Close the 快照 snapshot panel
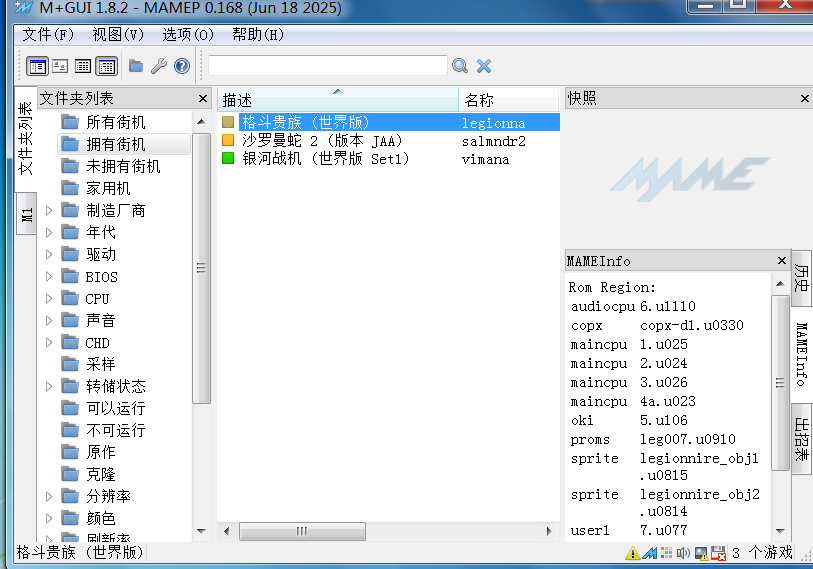Viewport: 813px width, 569px height. pyautogui.click(x=805, y=98)
